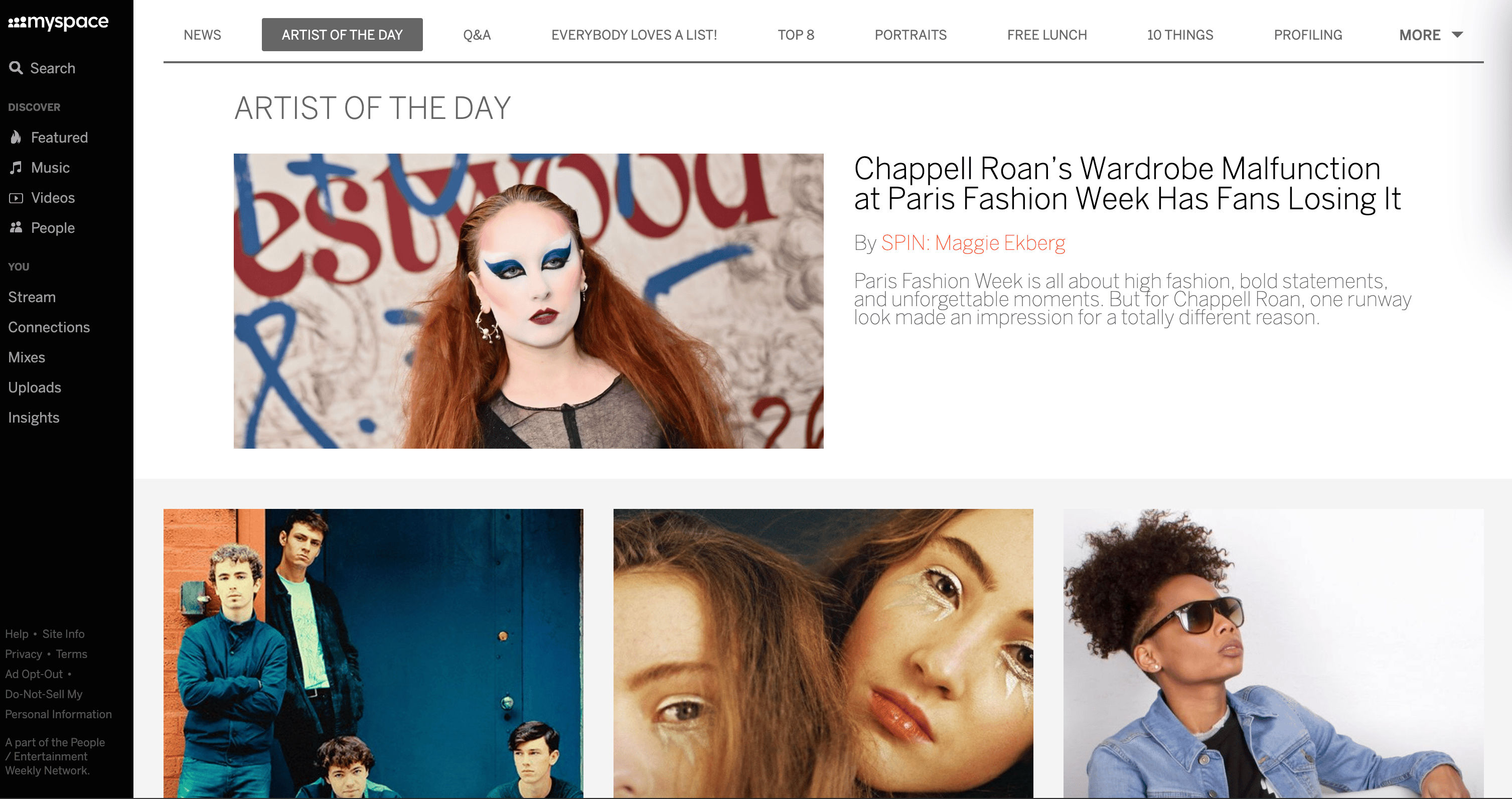Expand the MORE dropdown arrow

(x=1457, y=35)
